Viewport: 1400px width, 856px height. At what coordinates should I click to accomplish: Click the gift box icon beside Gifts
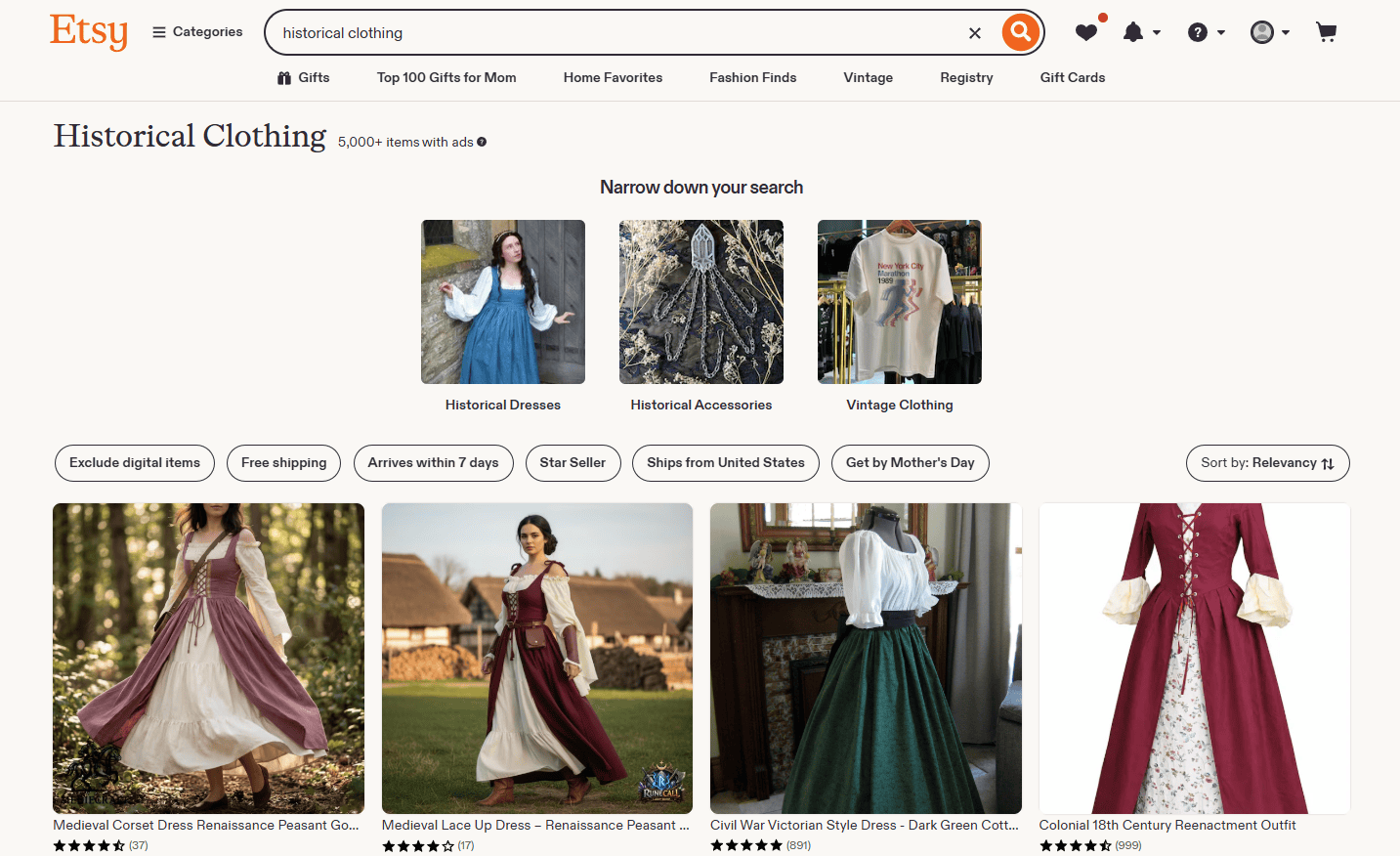pos(283,77)
